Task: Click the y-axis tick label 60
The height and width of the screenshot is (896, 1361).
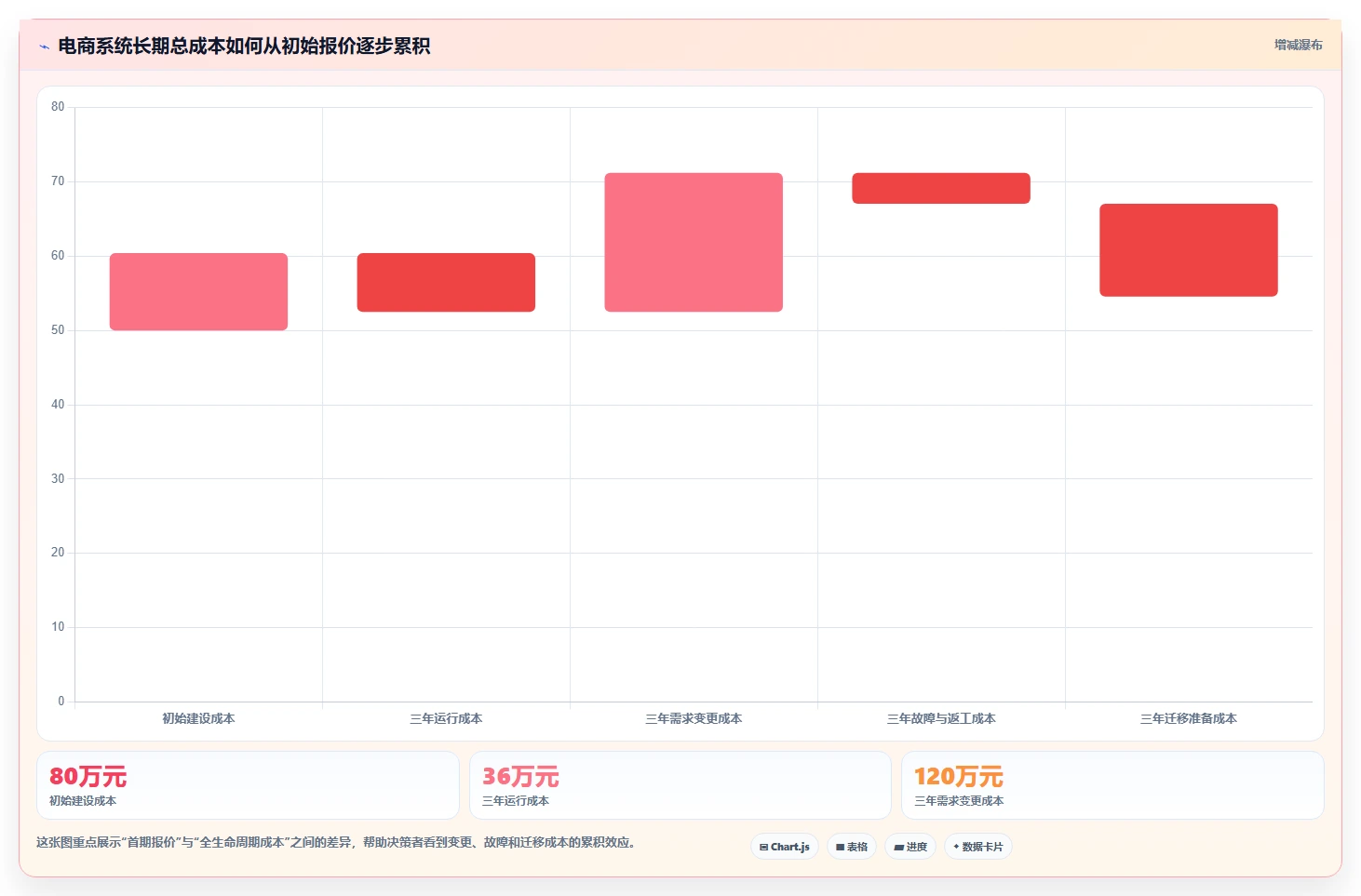Action: (x=58, y=256)
